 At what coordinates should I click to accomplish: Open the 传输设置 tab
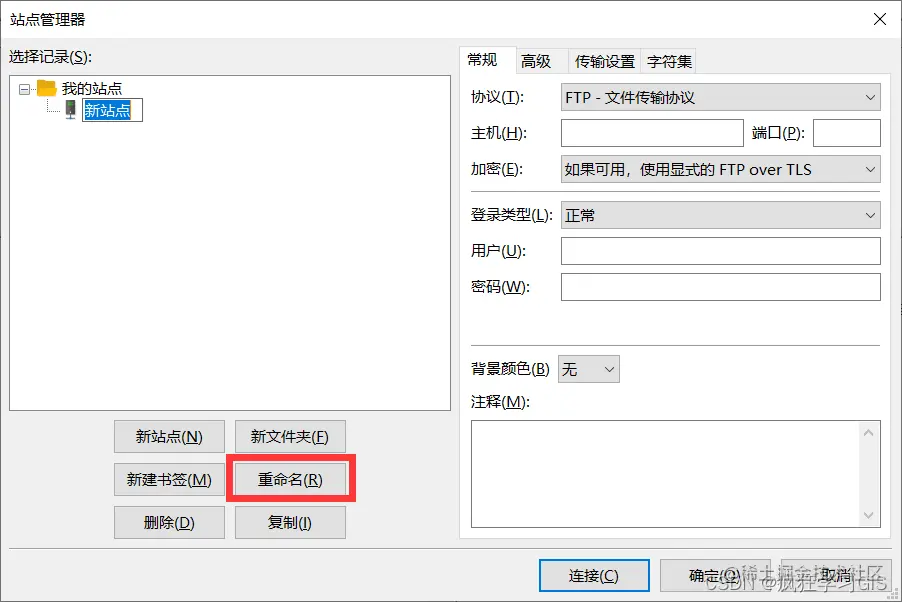pyautogui.click(x=605, y=62)
